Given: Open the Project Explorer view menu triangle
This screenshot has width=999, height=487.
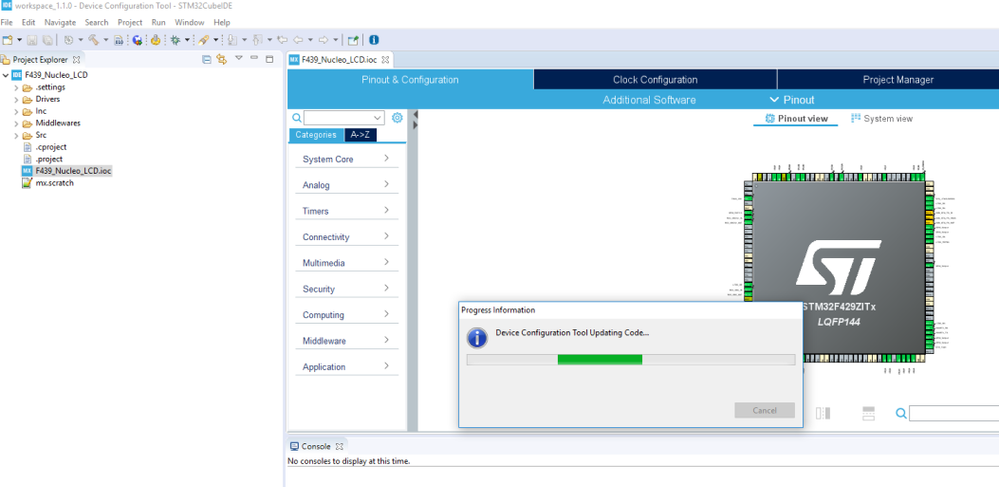Looking at the screenshot, I should coord(239,58).
